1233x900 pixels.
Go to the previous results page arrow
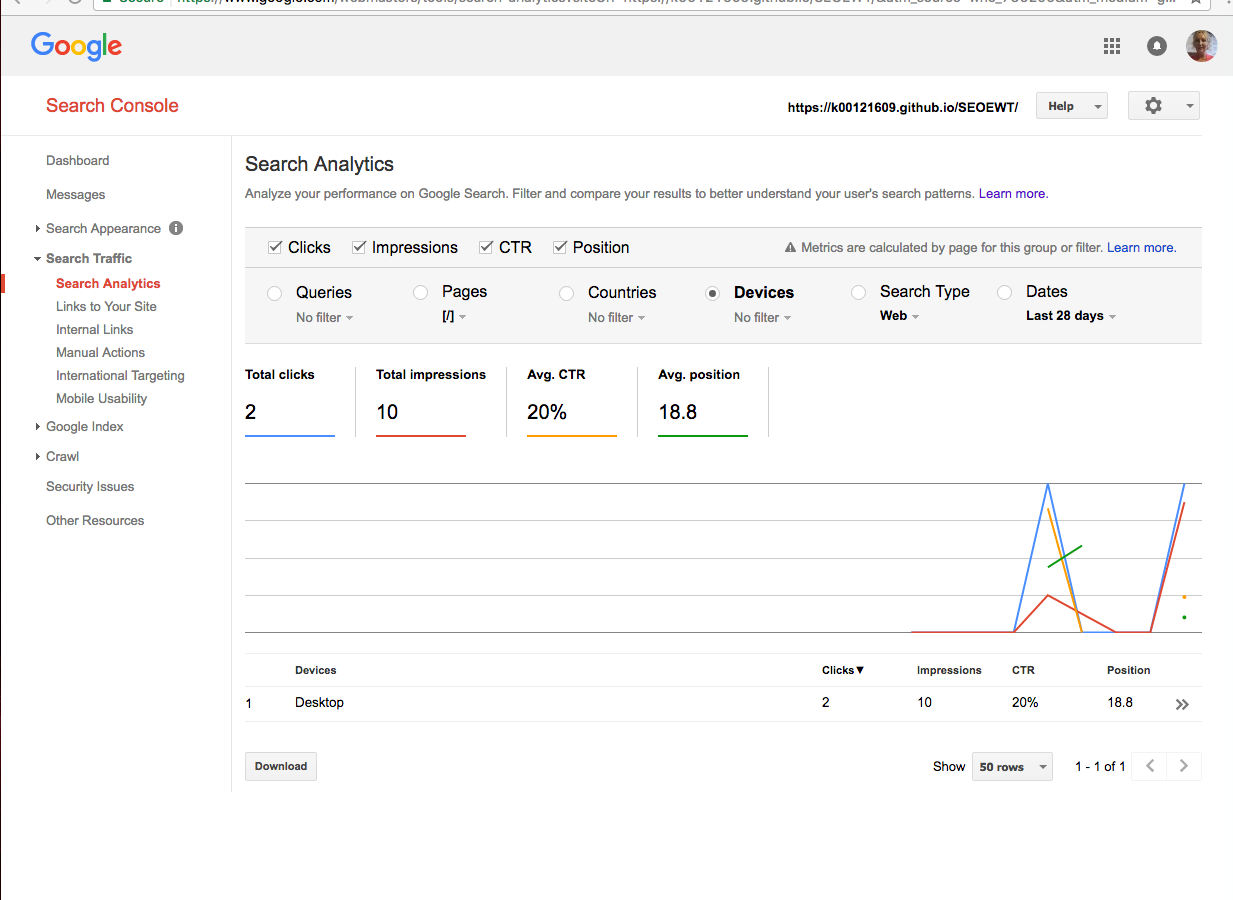click(1150, 766)
